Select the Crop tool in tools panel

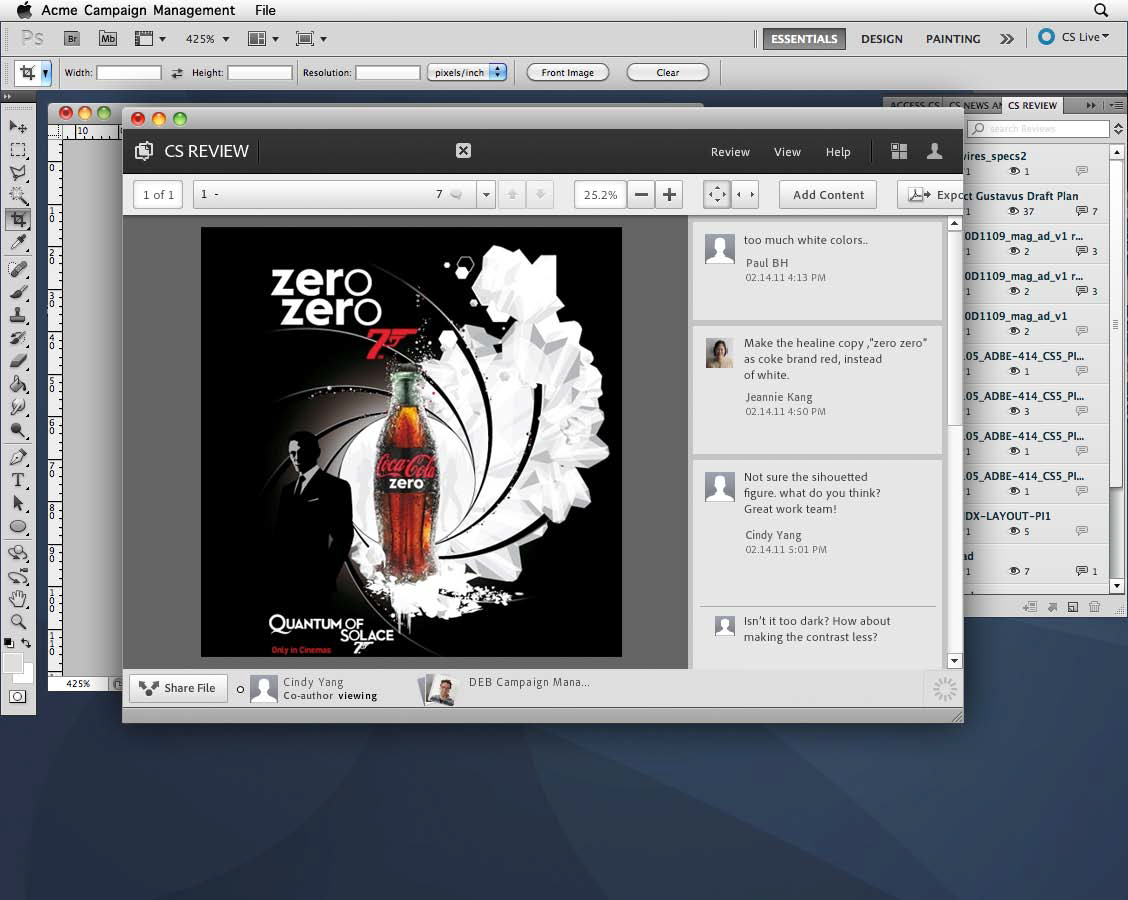click(x=18, y=219)
